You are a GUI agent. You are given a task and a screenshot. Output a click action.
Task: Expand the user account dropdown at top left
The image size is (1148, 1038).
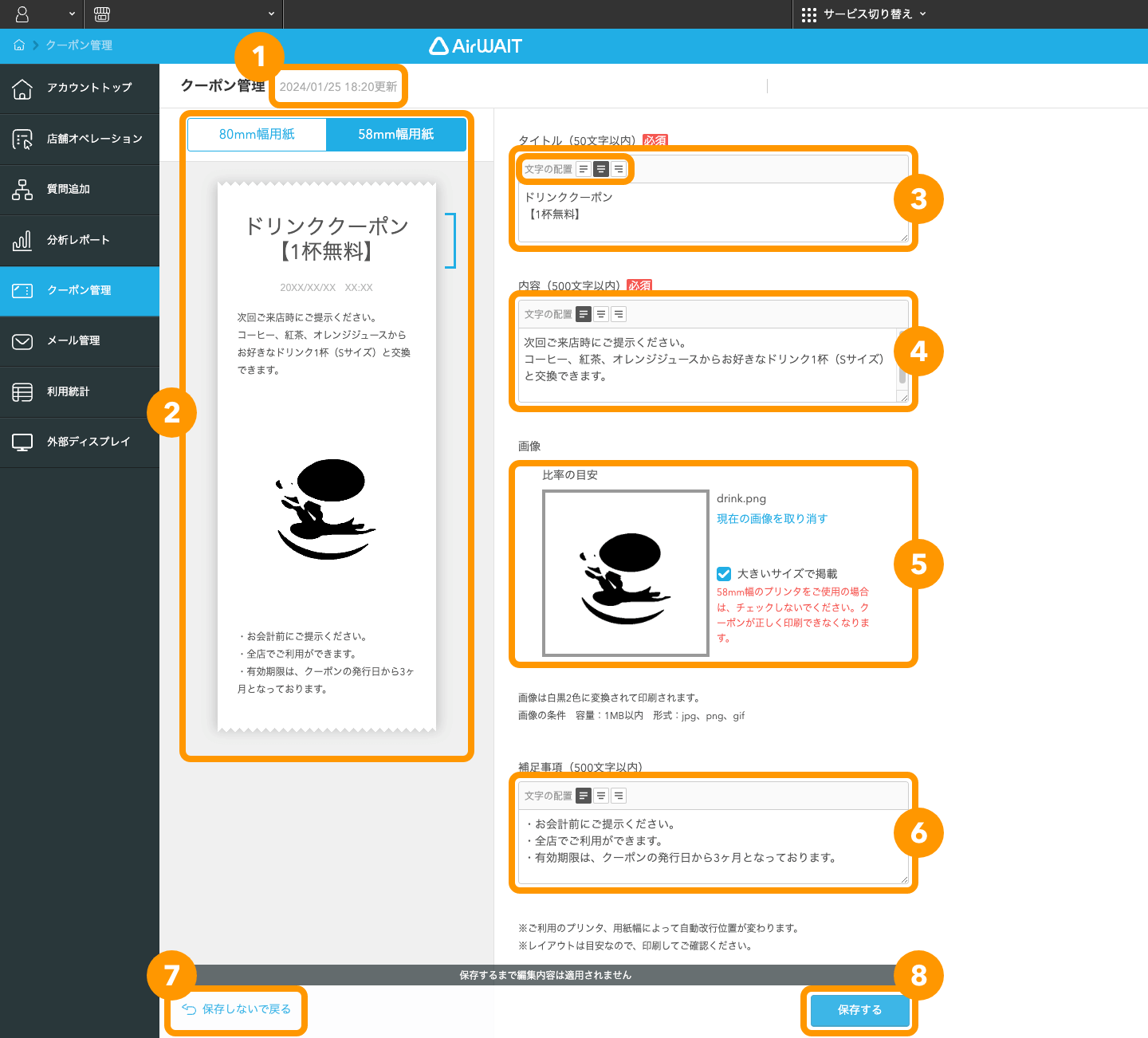point(41,14)
